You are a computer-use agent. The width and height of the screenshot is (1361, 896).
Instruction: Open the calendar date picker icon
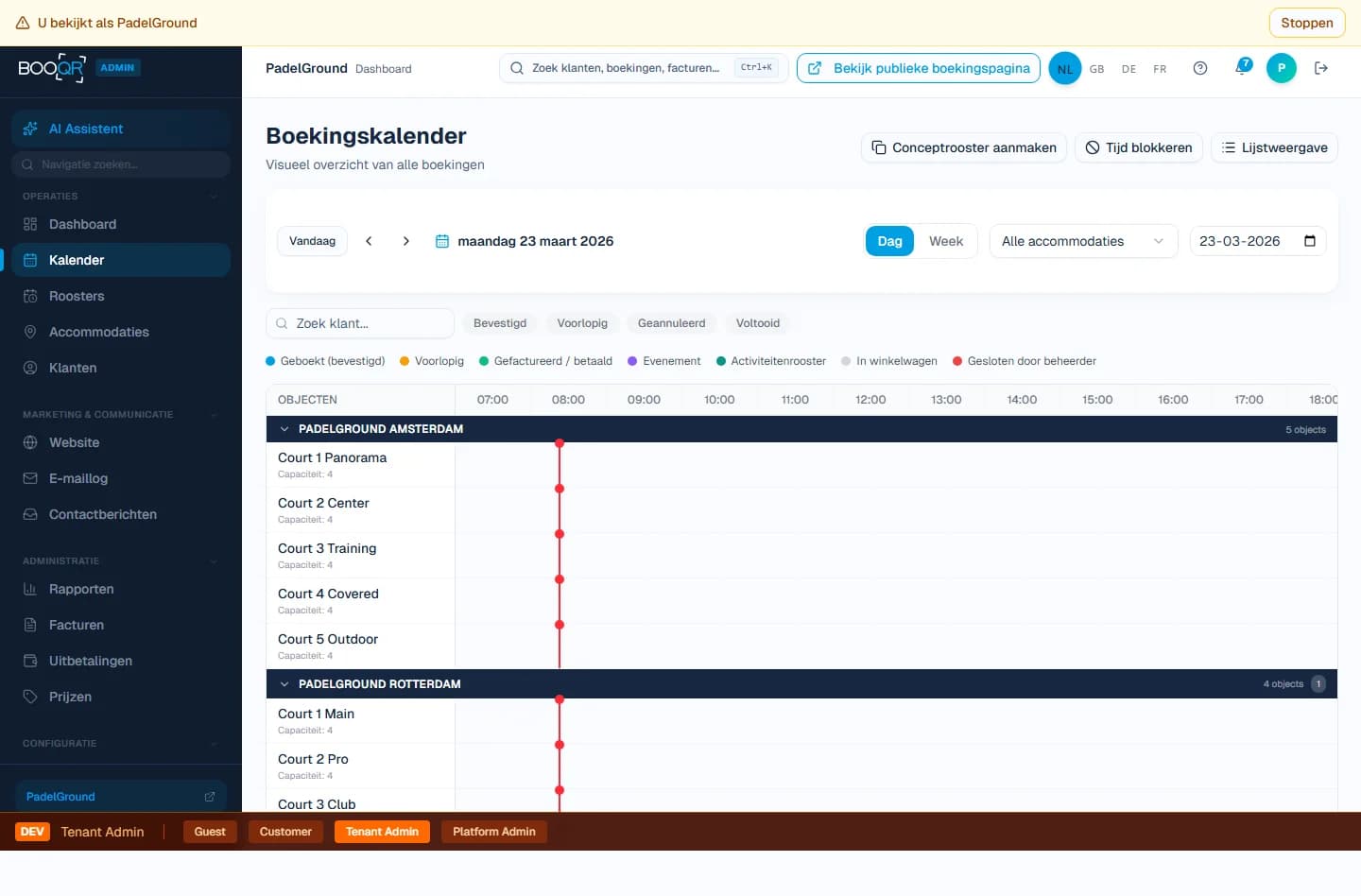[1309, 241]
